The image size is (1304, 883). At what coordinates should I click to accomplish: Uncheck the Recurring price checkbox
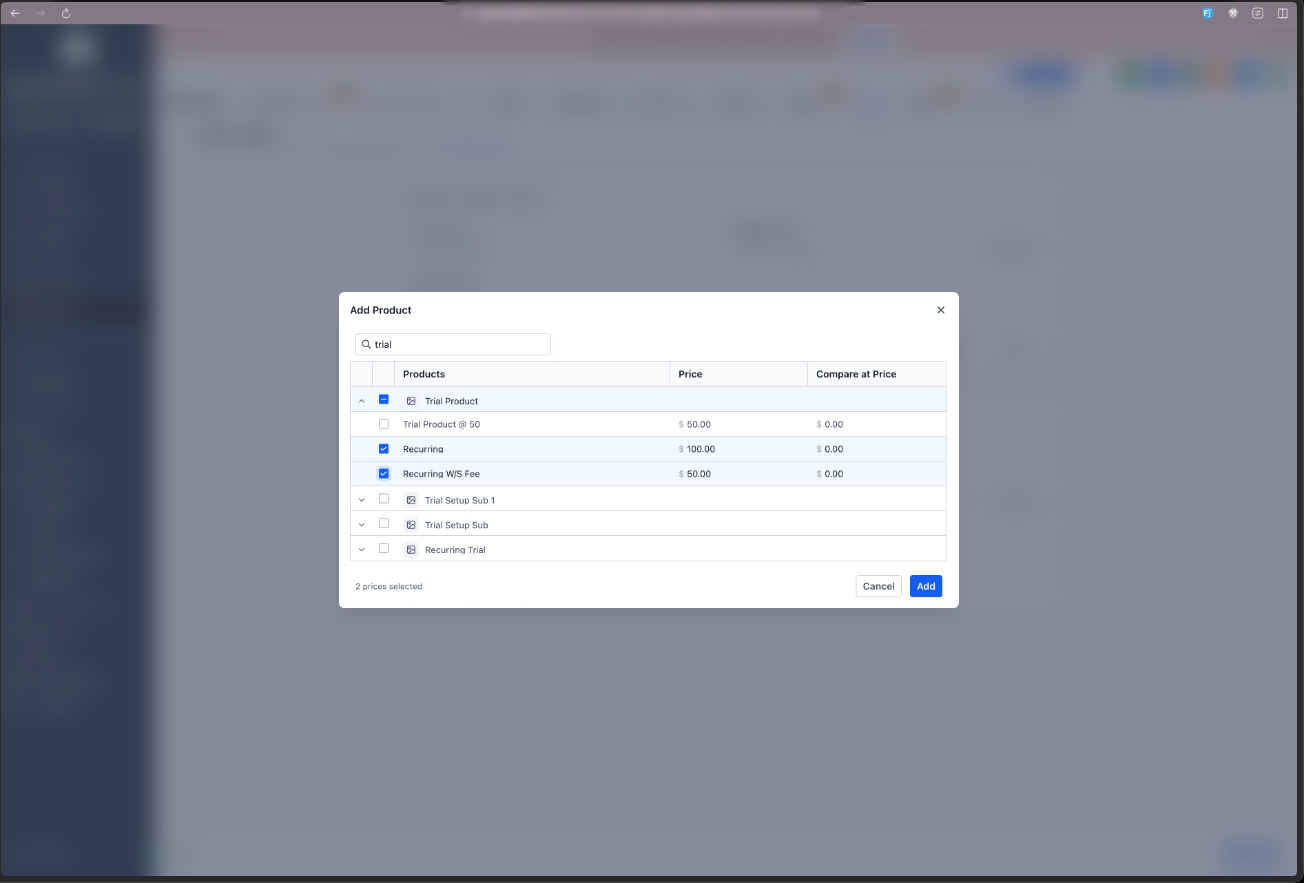coord(384,448)
